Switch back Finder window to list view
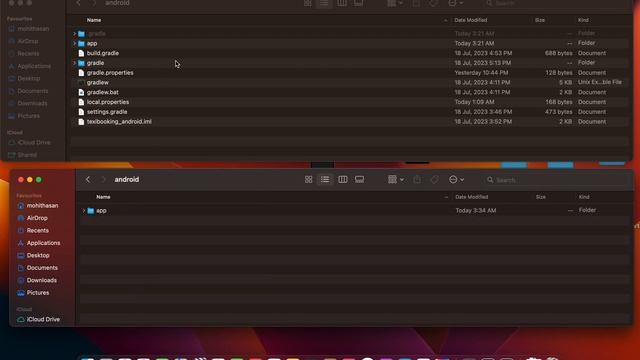Viewport: 640px width, 360px height. pyautogui.click(x=324, y=3)
